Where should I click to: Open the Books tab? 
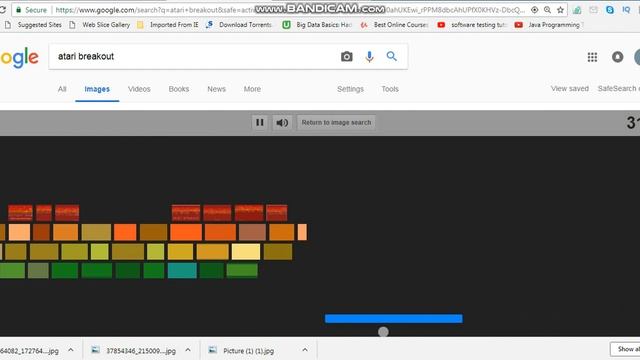point(179,89)
